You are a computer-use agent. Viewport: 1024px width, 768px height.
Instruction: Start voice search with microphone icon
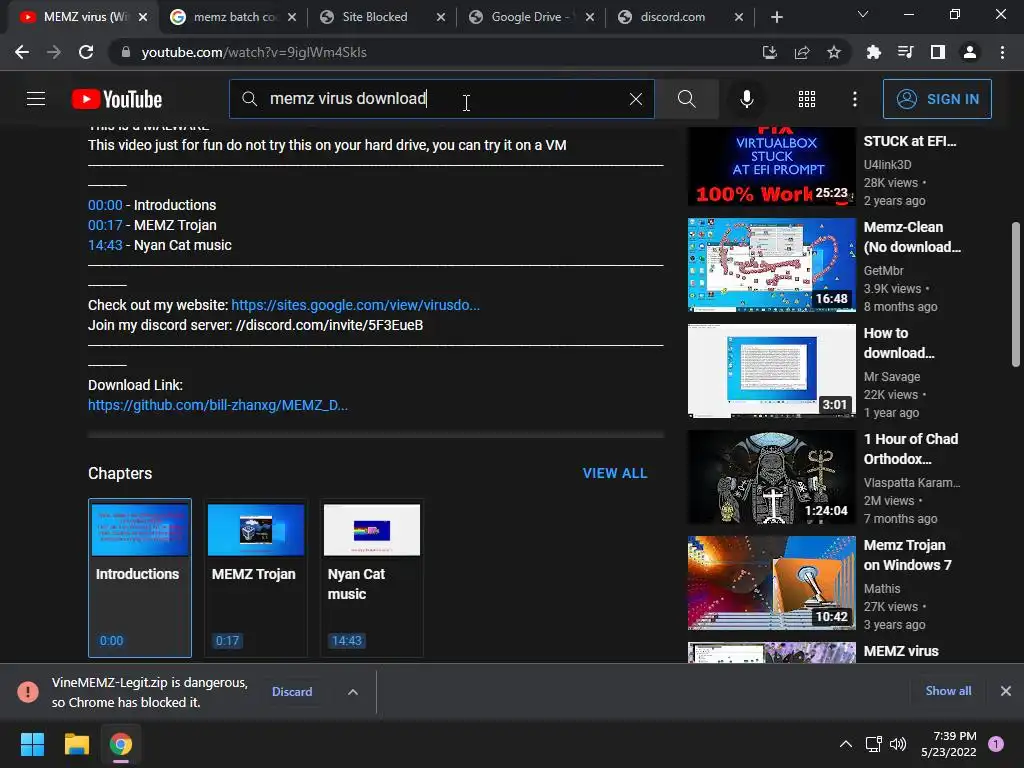coord(746,99)
